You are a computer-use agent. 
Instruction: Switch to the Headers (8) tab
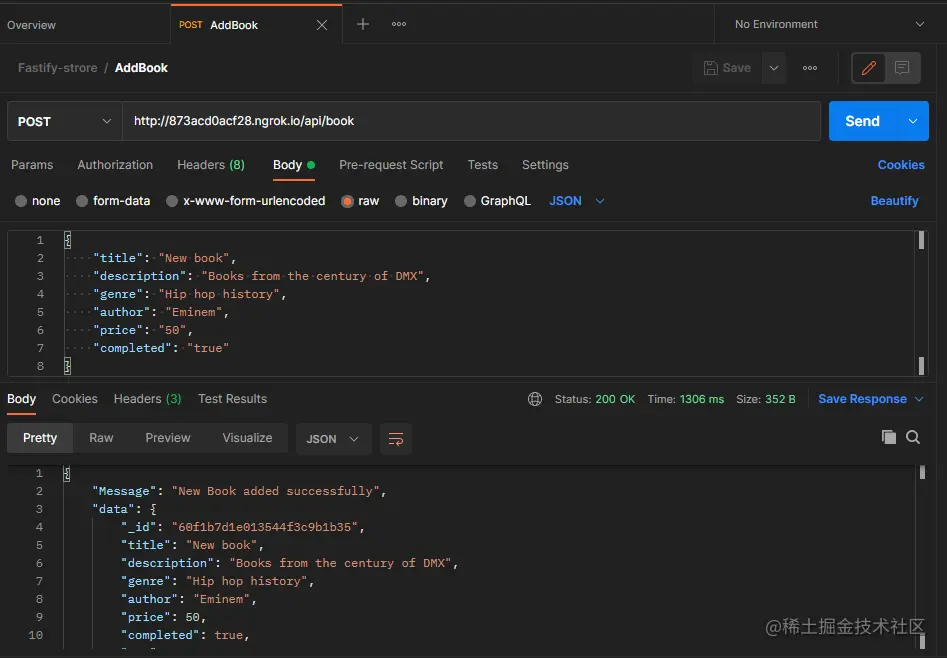[210, 165]
